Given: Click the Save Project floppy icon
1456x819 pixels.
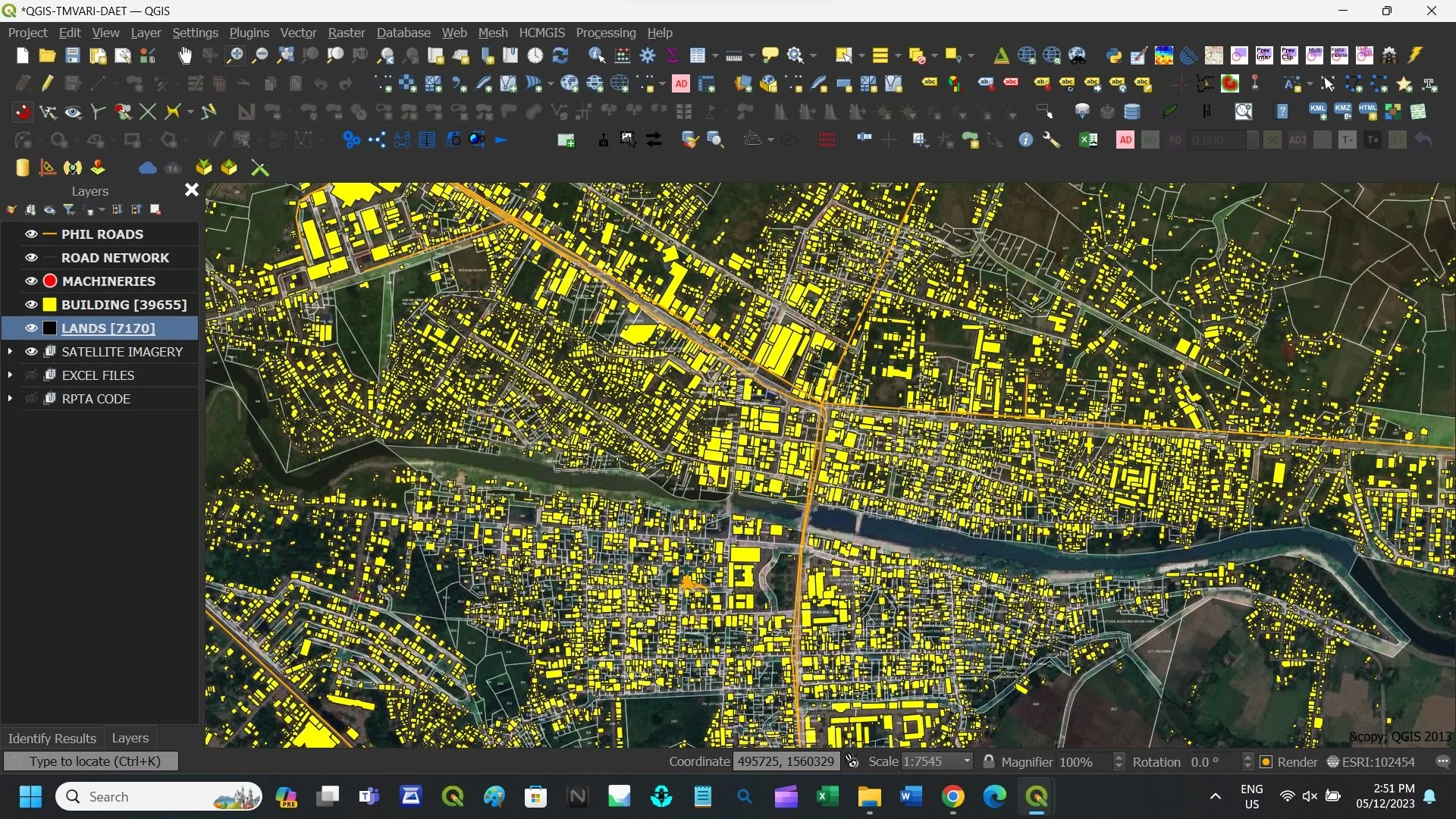Looking at the screenshot, I should [72, 55].
